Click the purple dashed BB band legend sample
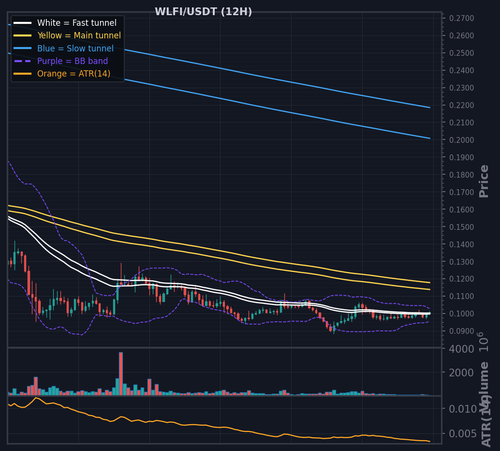 coord(23,61)
